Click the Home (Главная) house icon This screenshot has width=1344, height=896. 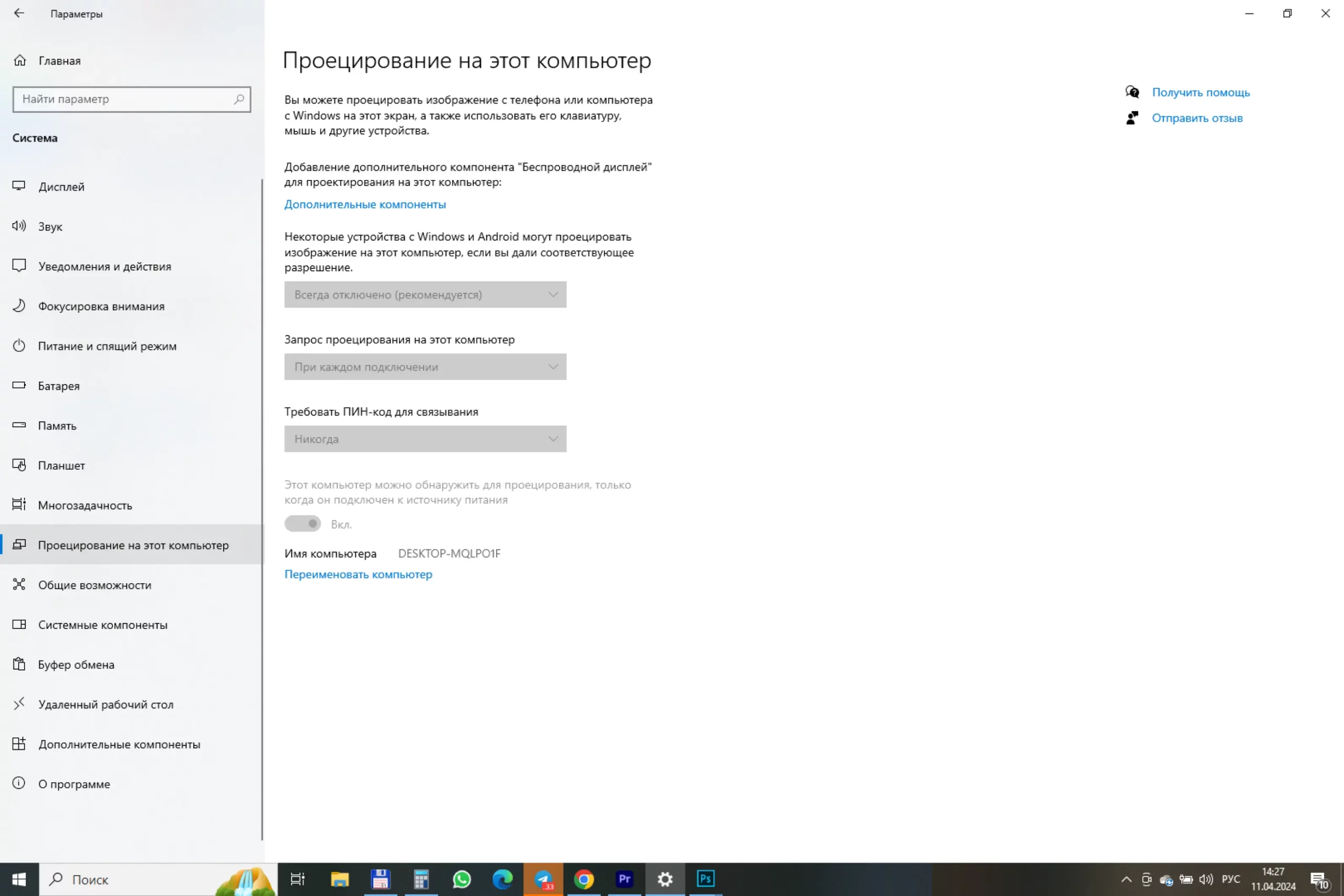(20, 60)
